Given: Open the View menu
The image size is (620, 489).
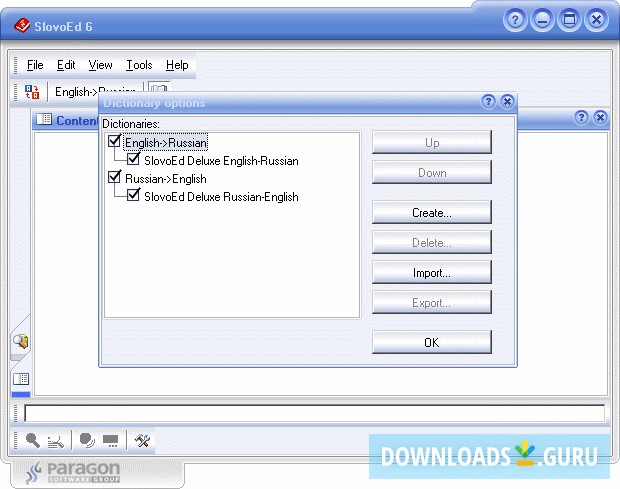Looking at the screenshot, I should click(100, 65).
